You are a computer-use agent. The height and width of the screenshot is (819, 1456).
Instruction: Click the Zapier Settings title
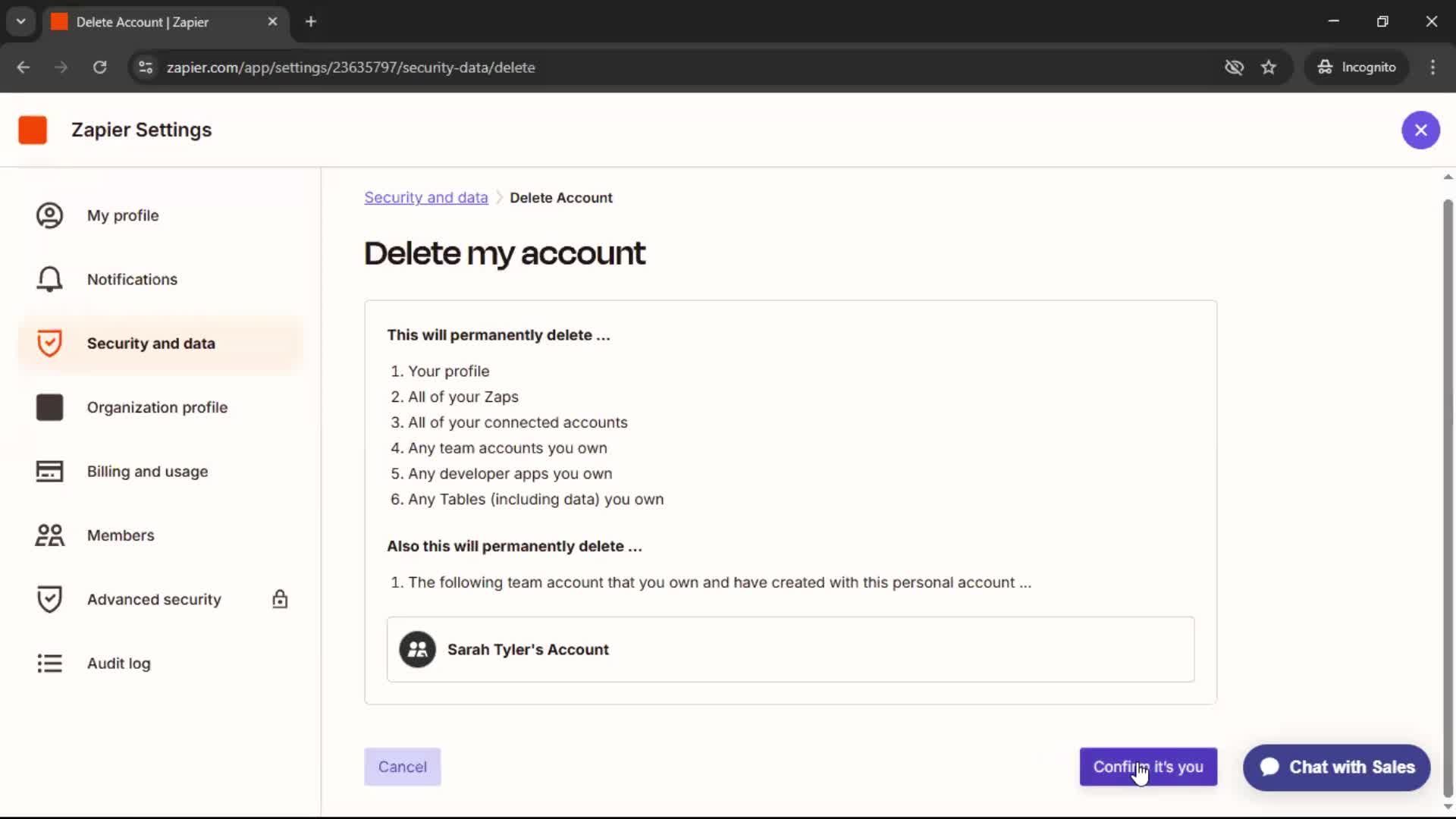(x=142, y=130)
